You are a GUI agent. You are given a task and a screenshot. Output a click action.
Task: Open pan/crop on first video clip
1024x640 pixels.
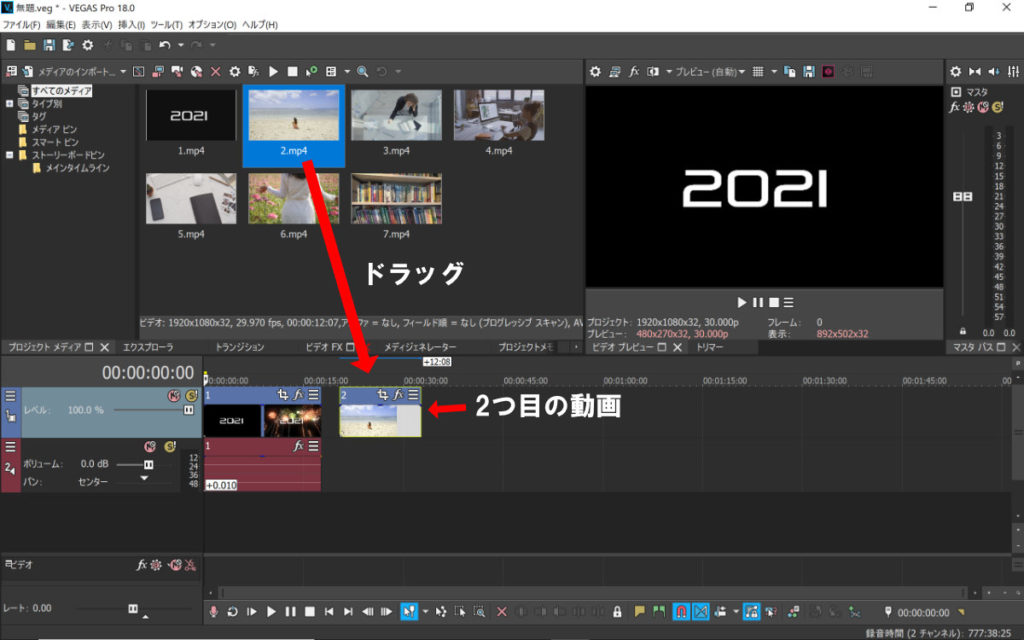click(x=283, y=396)
